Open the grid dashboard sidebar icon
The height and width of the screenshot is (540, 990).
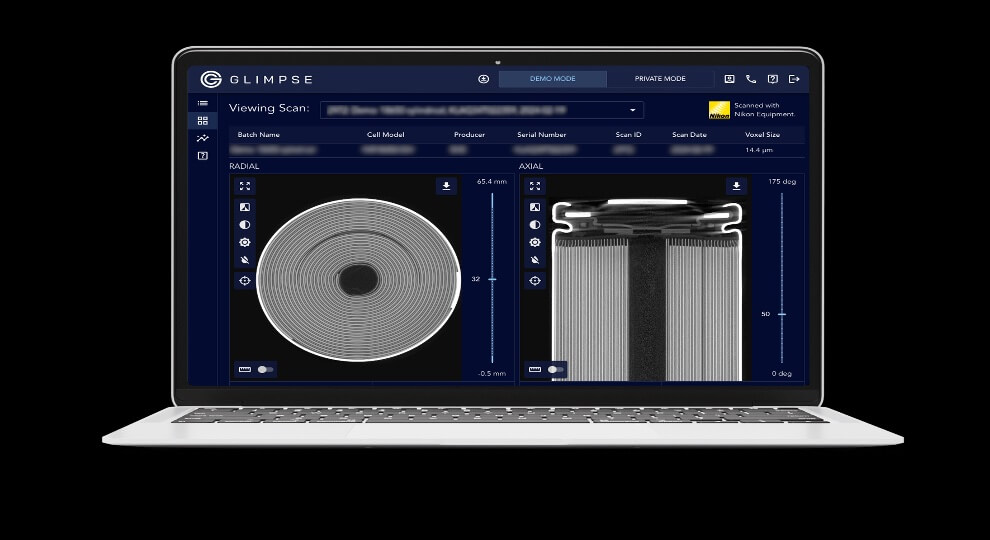203,120
